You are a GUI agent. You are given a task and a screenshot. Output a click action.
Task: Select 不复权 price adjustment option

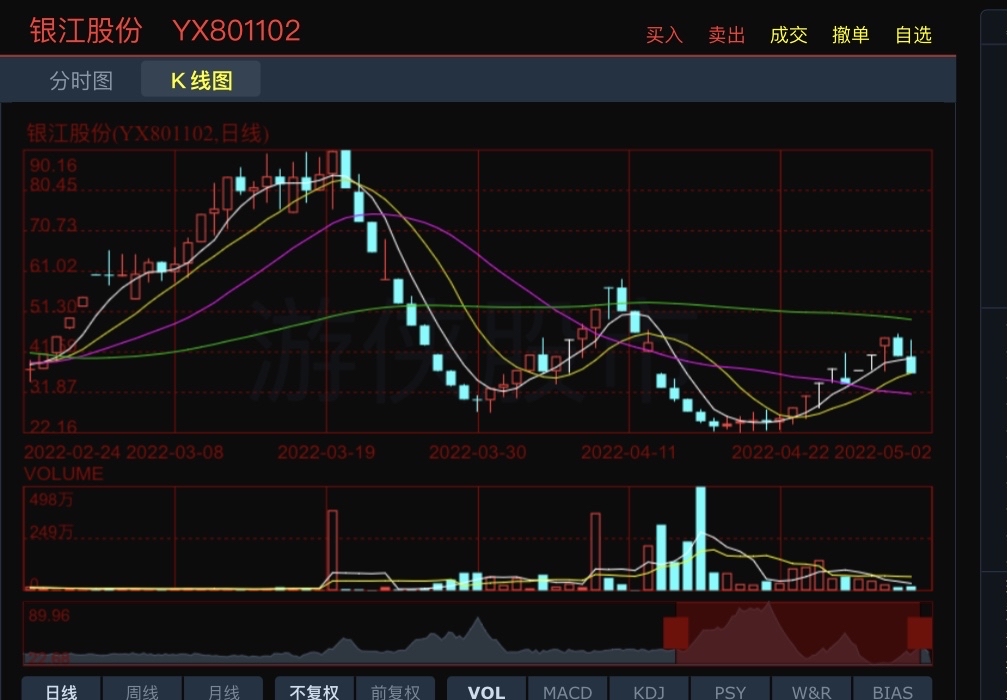click(314, 691)
